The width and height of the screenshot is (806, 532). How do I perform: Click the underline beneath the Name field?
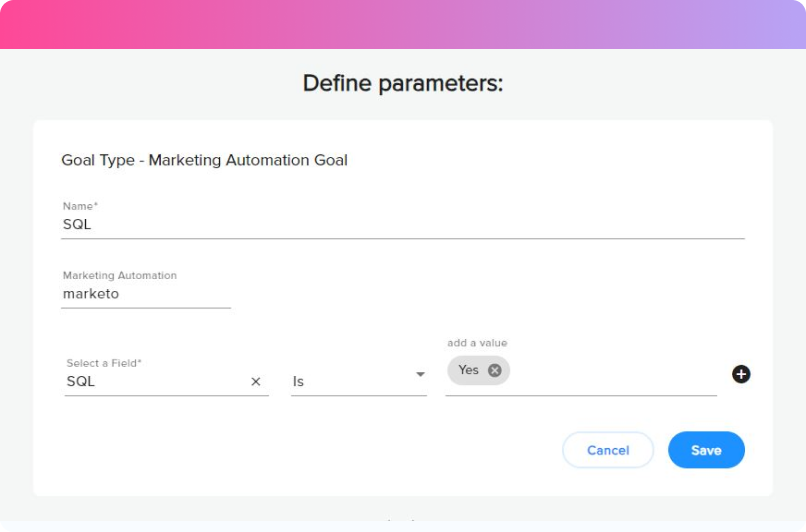click(x=402, y=239)
